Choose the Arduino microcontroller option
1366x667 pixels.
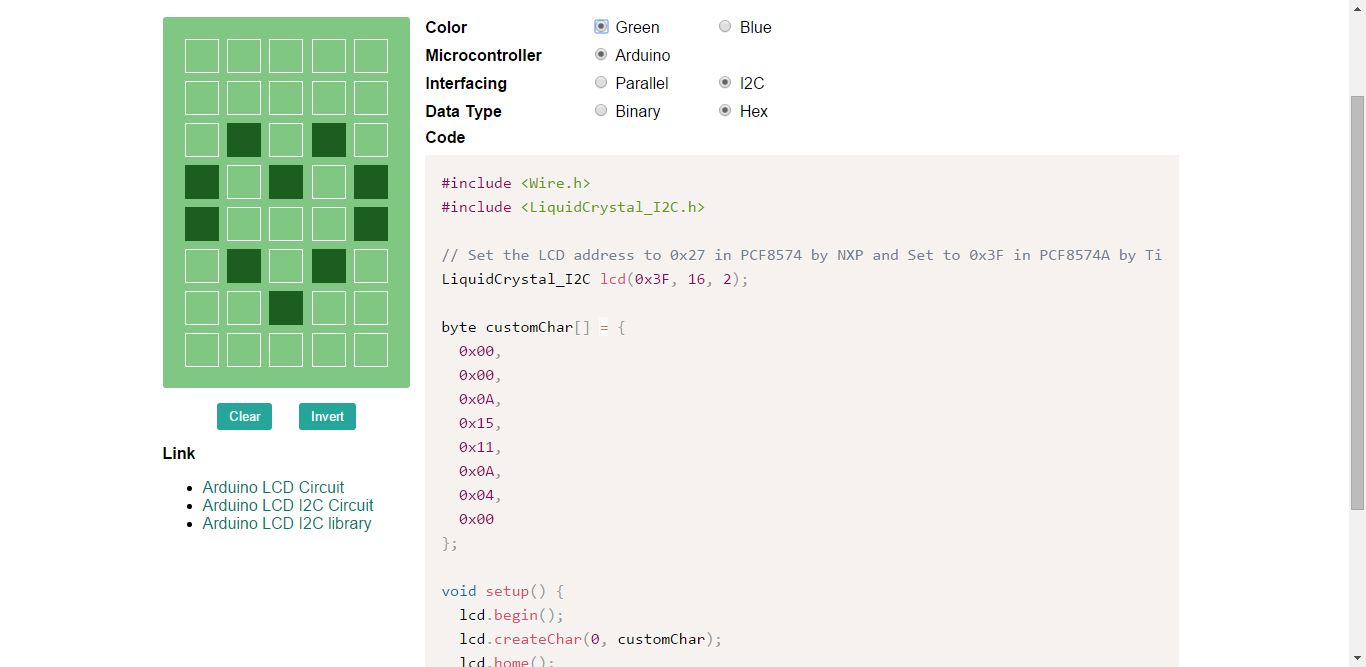pos(601,55)
